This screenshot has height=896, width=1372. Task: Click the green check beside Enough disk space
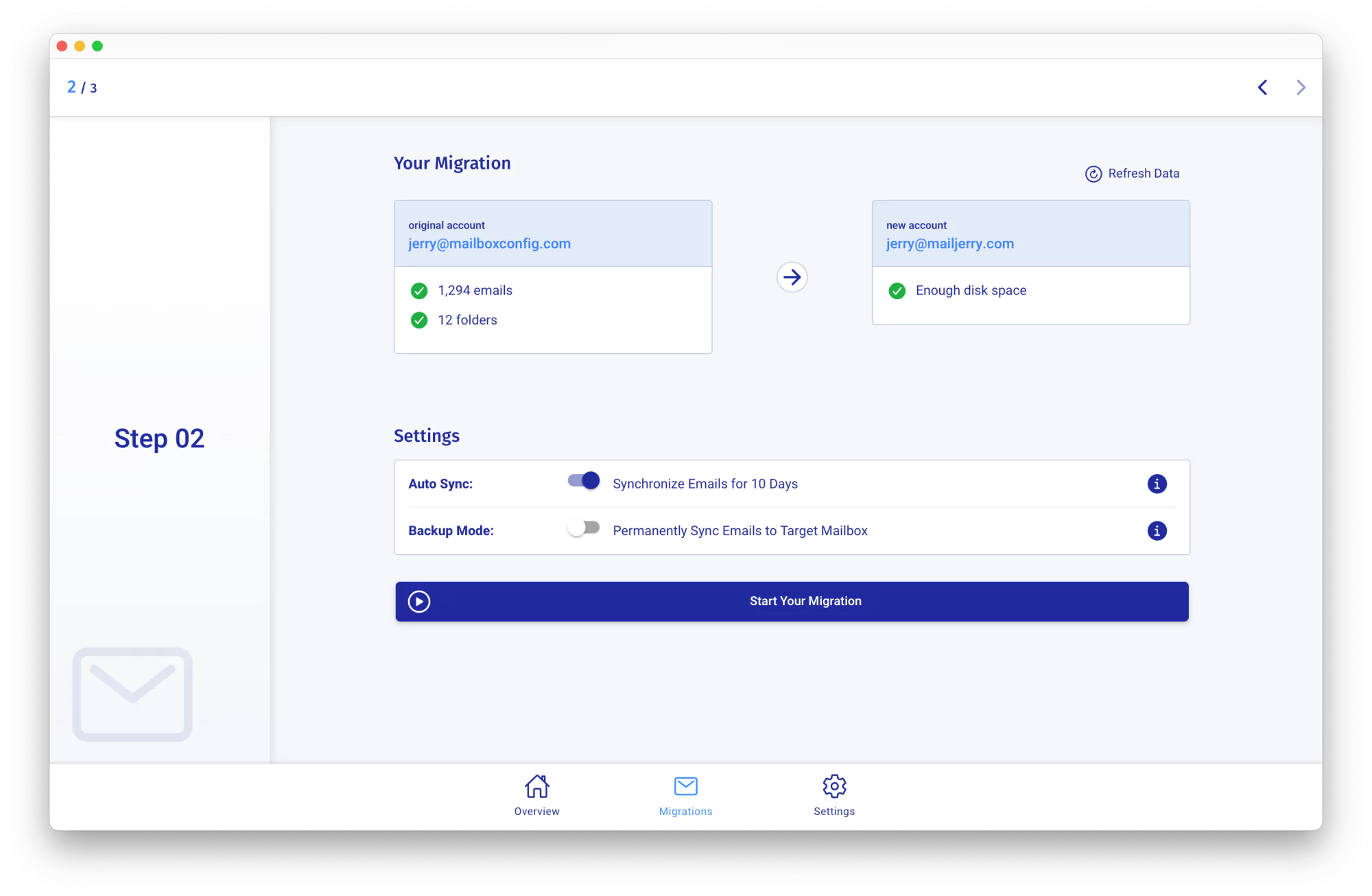(897, 291)
